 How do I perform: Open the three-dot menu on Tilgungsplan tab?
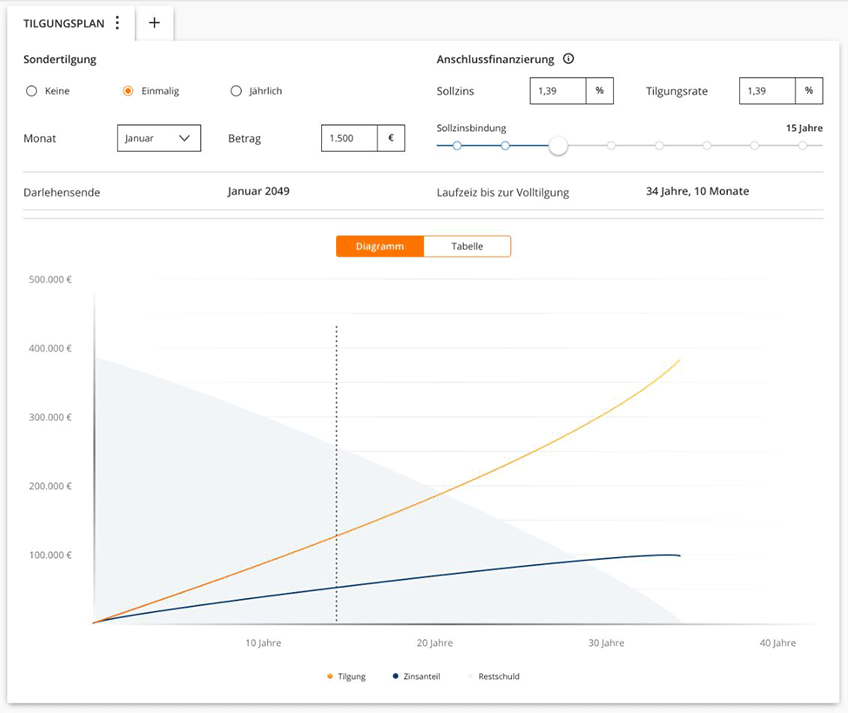[x=117, y=23]
